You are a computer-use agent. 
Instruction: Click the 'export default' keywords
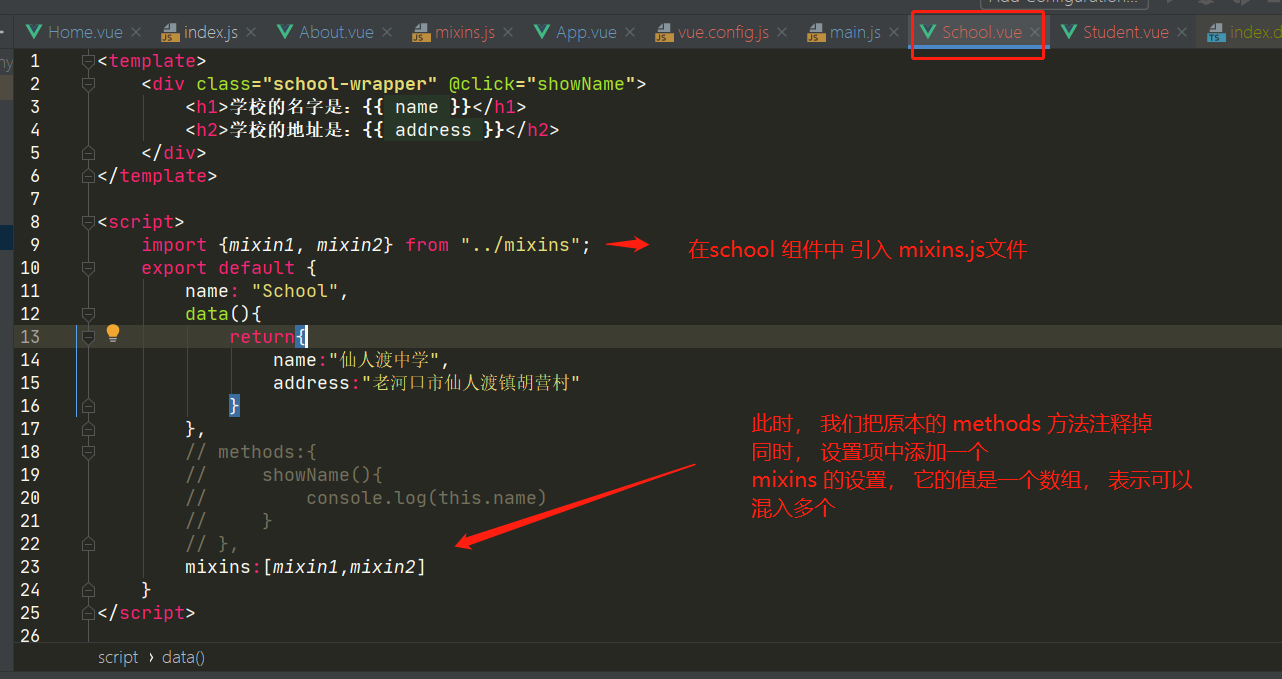[218, 268]
